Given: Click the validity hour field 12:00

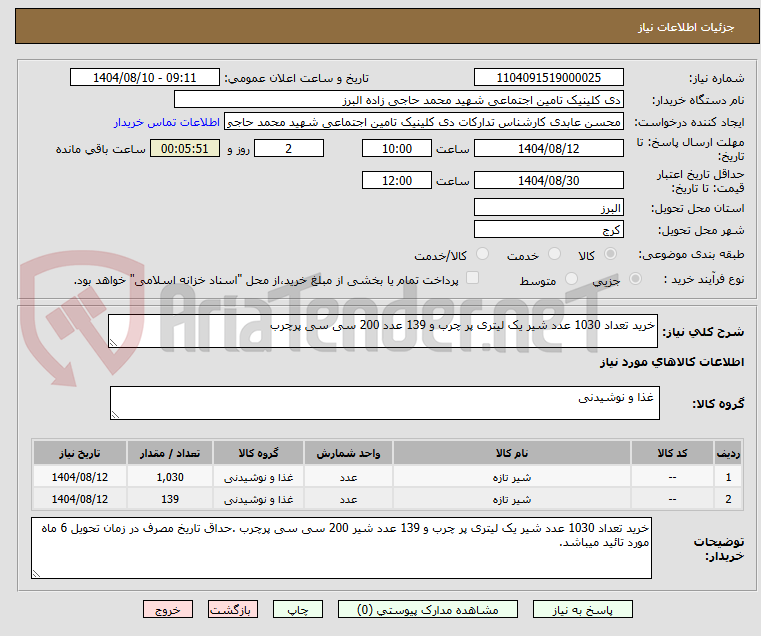Looking at the screenshot, I should pos(397,181).
